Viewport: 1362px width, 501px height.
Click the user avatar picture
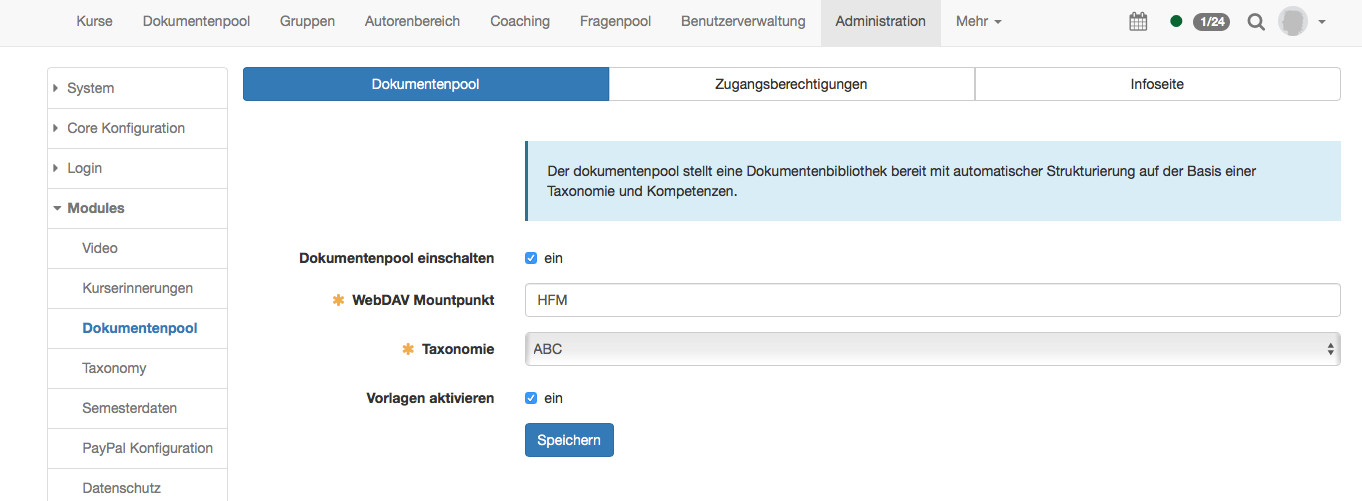coord(1293,22)
